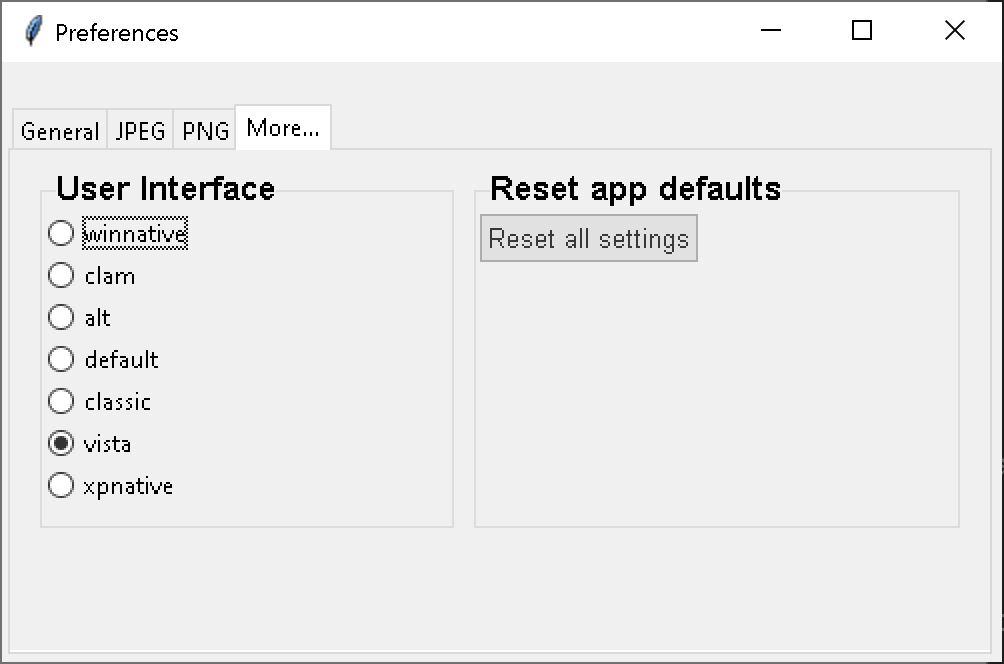Click the Reset app defaults heading
Image resolution: width=1004 pixels, height=664 pixels.
point(635,188)
